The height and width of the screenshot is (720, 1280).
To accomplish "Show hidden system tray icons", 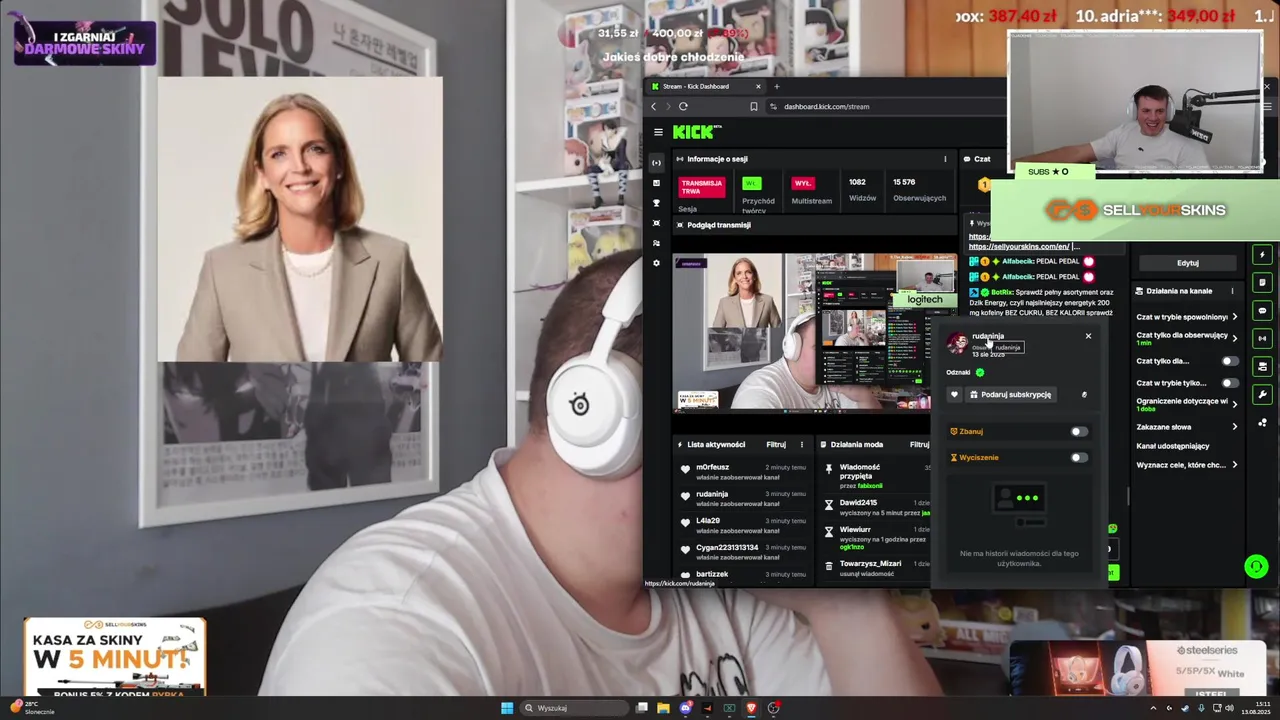I will pyautogui.click(x=1153, y=708).
